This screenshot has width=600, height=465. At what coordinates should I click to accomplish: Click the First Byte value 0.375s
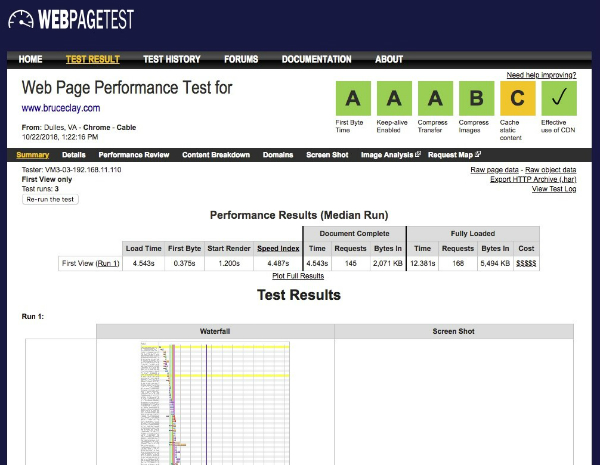pyautogui.click(x=184, y=263)
